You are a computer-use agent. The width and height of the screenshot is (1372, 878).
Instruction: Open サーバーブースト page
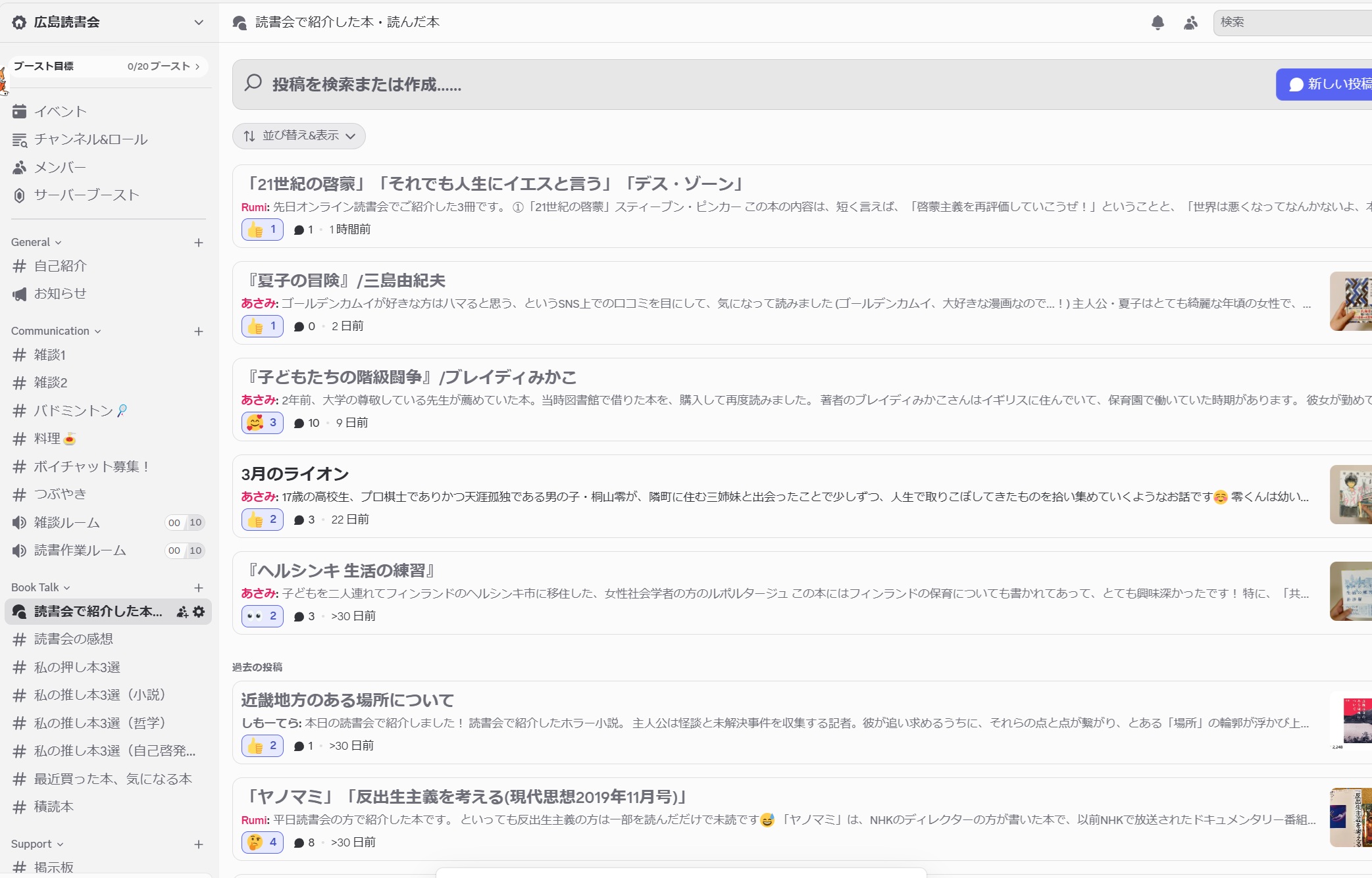pyautogui.click(x=86, y=195)
